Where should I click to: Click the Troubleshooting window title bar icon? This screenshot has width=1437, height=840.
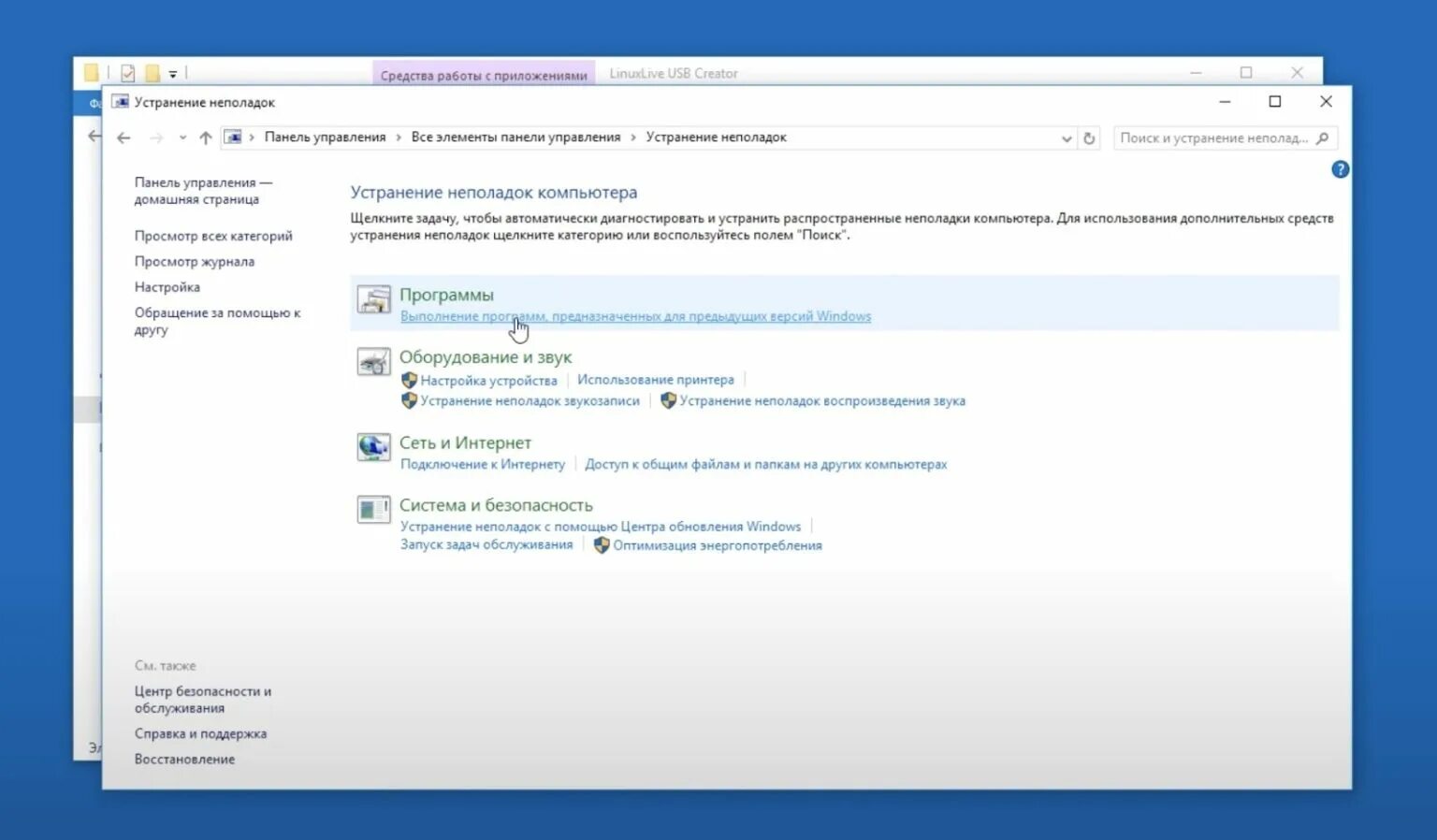click(121, 102)
